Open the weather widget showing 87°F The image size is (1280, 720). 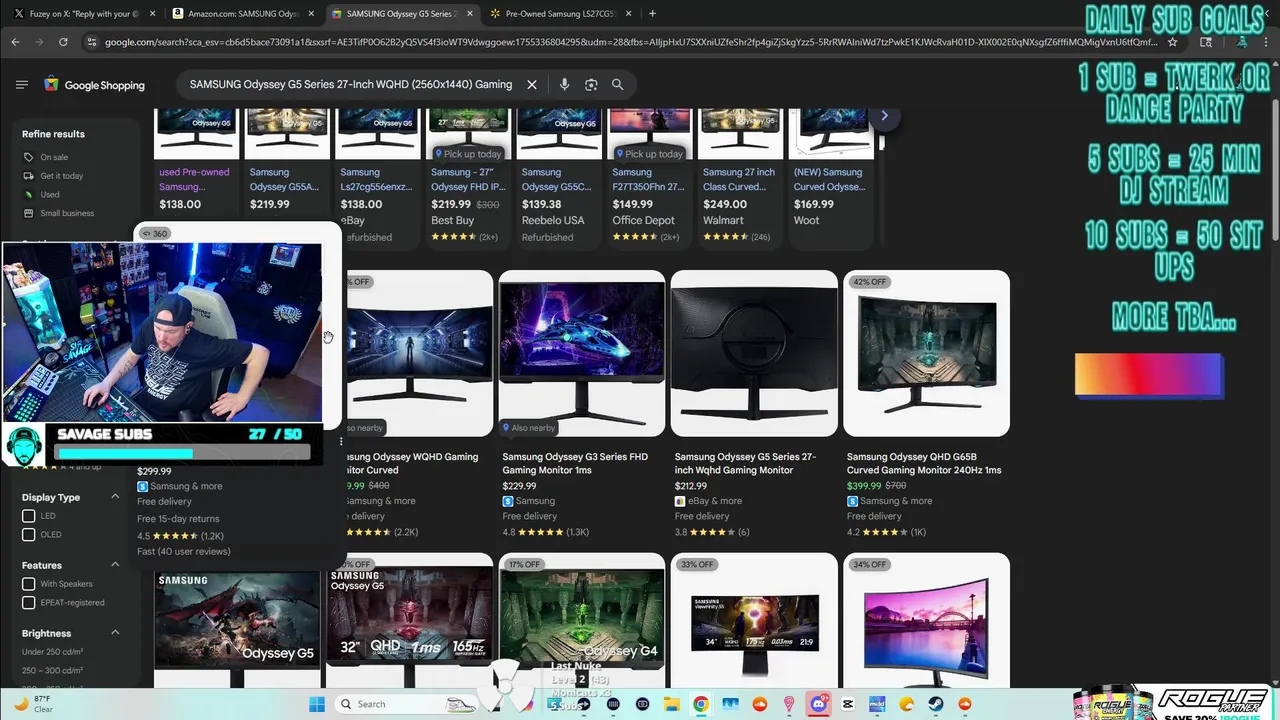[x=33, y=704]
